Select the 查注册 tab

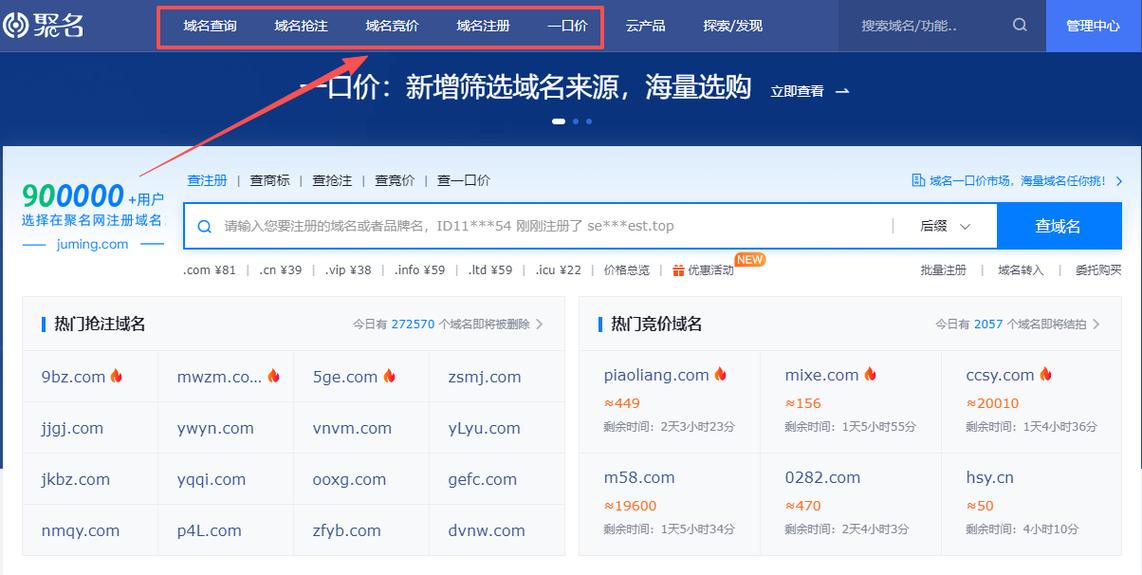click(x=207, y=180)
